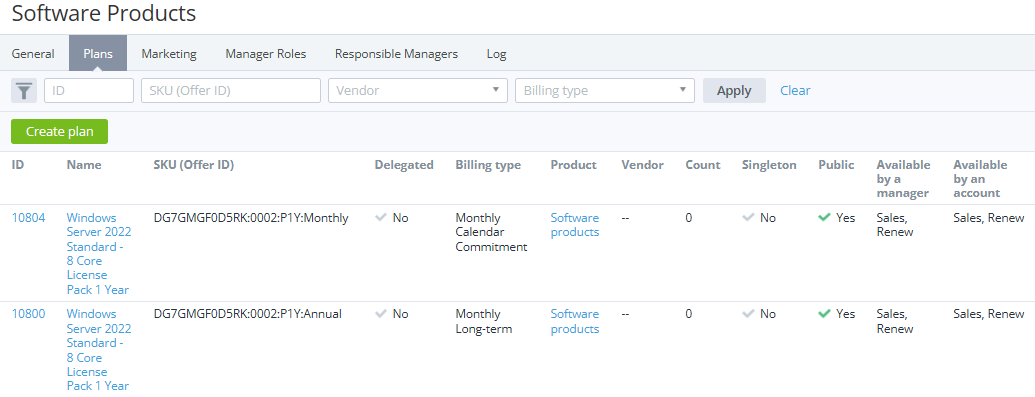Open Software products link in row 10800
Viewport: 1035px width, 397px height.
575,321
